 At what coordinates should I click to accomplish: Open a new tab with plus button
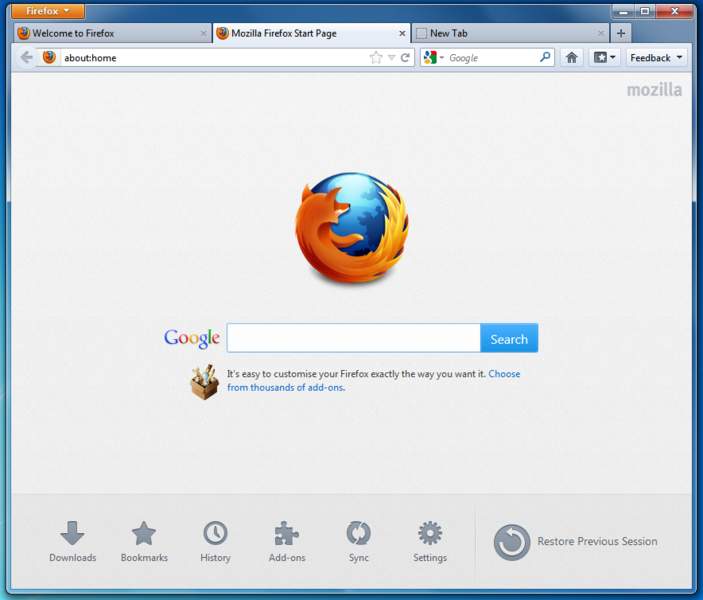click(x=621, y=33)
